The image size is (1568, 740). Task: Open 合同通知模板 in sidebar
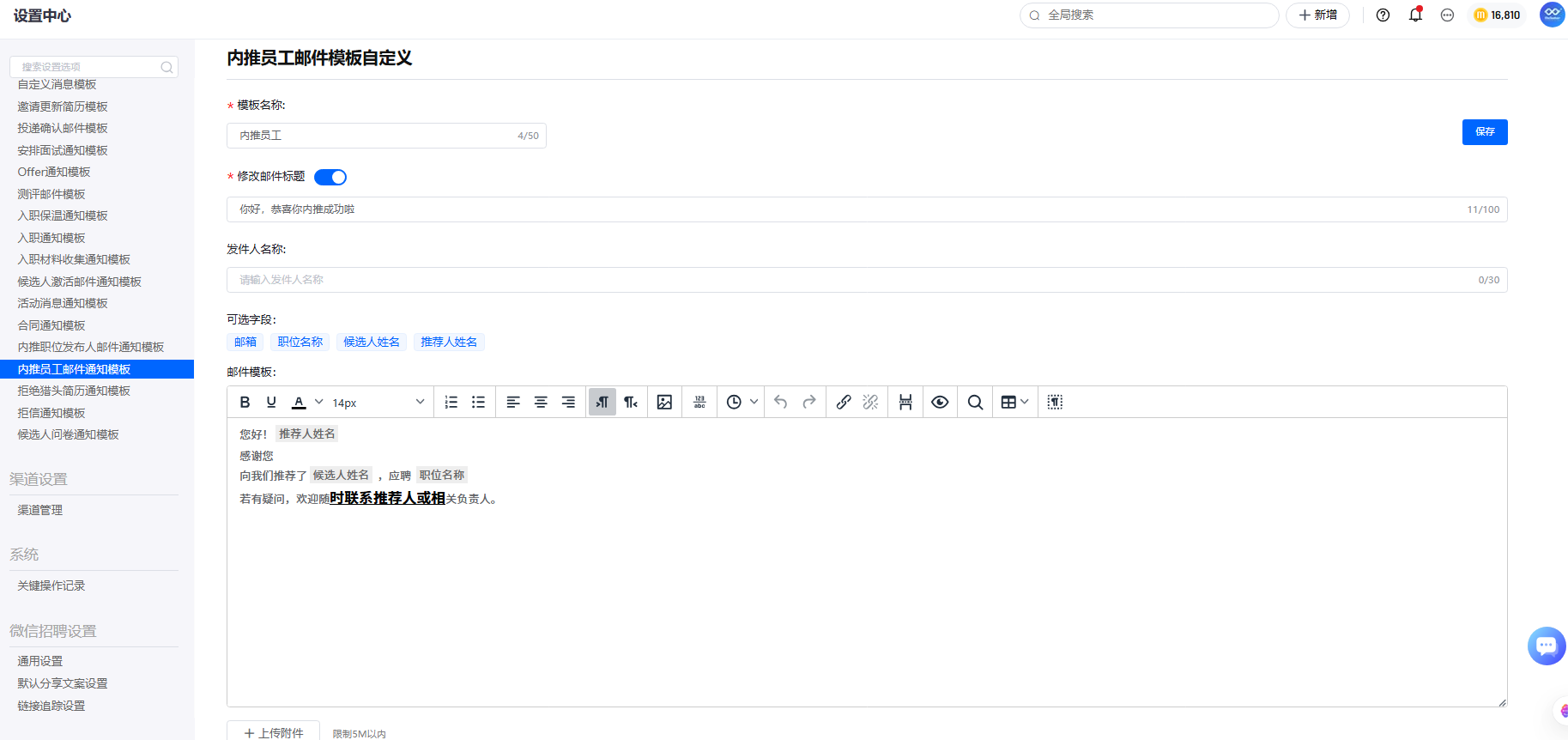pos(51,325)
